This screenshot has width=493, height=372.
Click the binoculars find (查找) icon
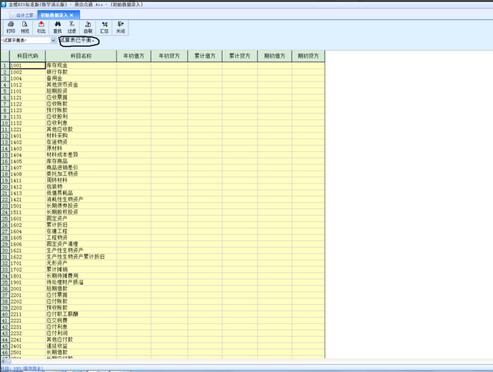point(58,27)
